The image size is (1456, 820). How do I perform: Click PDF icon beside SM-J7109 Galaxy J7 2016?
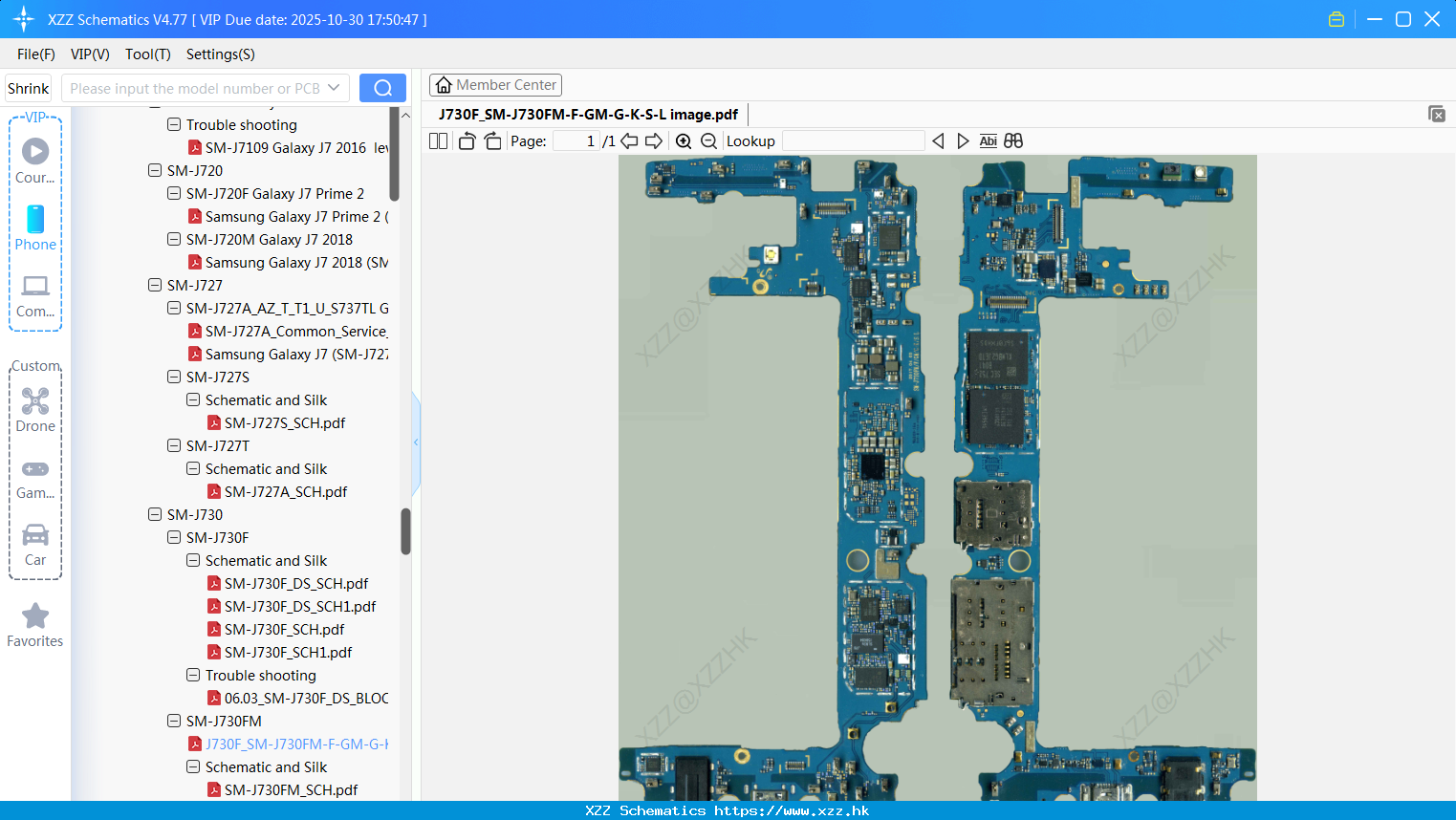point(195,147)
